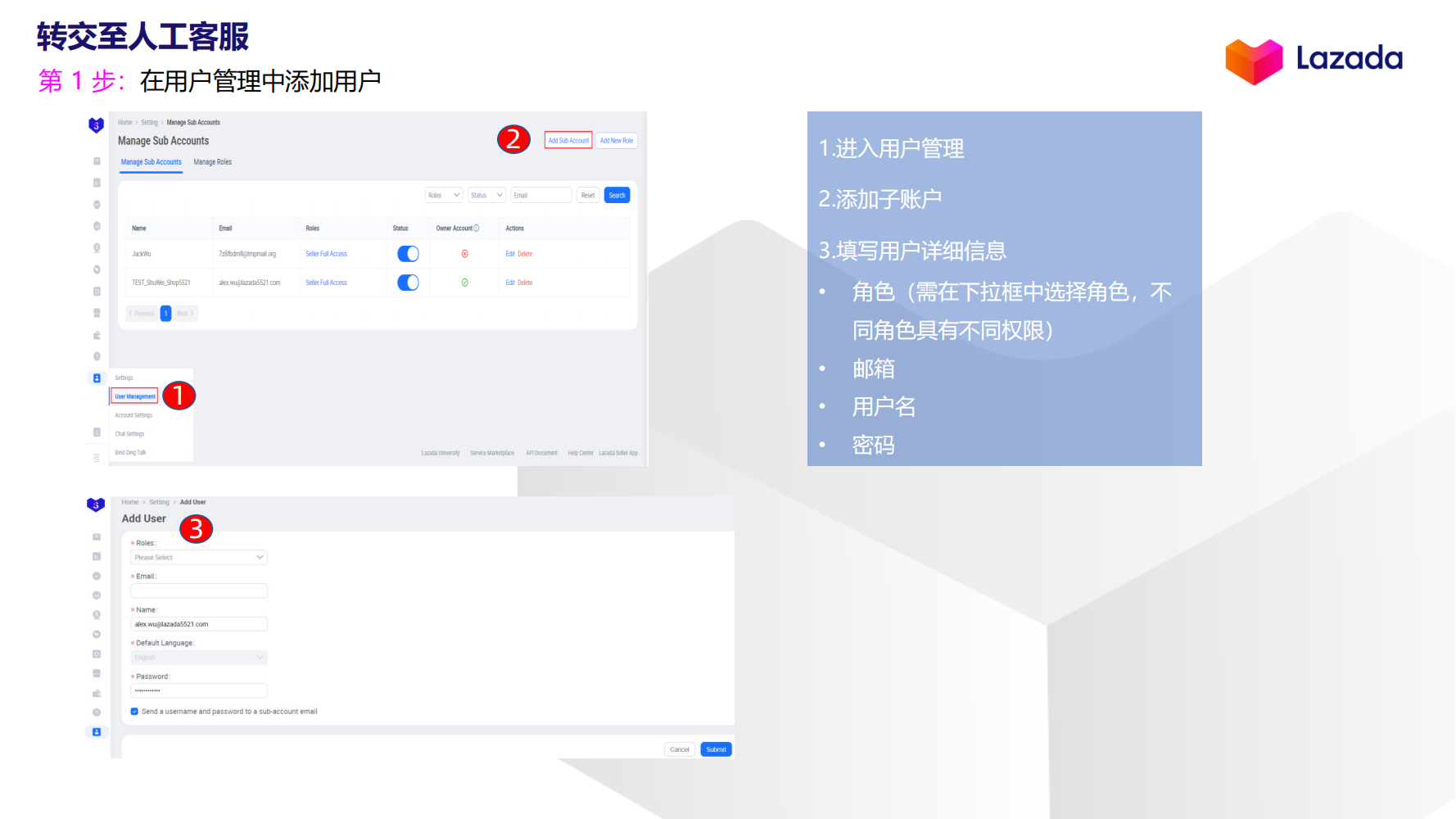Click green check owner icon in TEST_ShuWei_Shop5521 row
The image size is (1456, 819).
click(464, 283)
